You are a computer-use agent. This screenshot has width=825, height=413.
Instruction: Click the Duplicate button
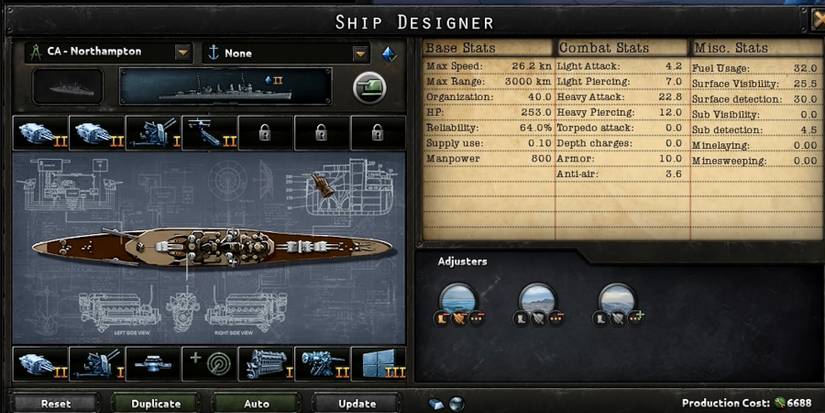156,404
